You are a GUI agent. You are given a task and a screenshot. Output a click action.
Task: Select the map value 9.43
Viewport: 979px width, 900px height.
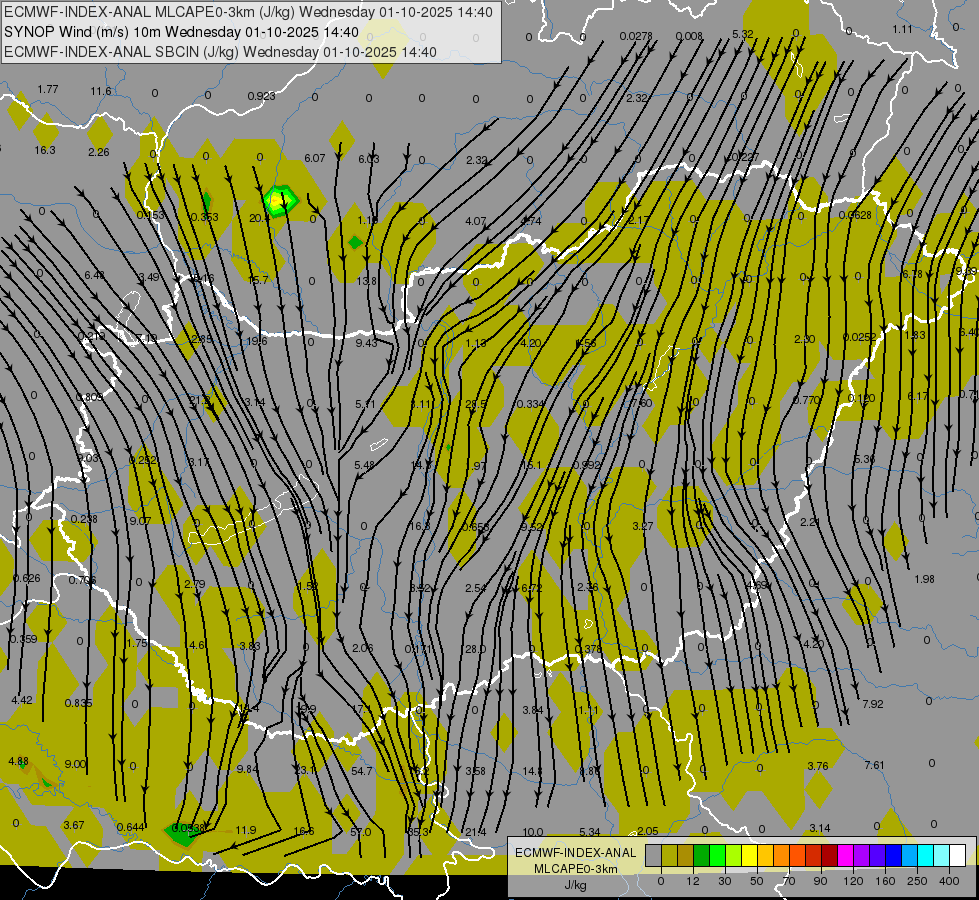pyautogui.click(x=367, y=342)
